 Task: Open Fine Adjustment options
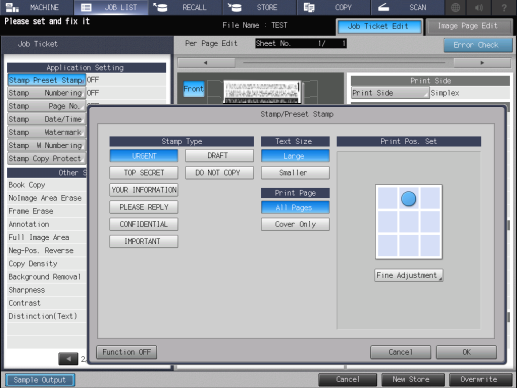[x=409, y=275]
